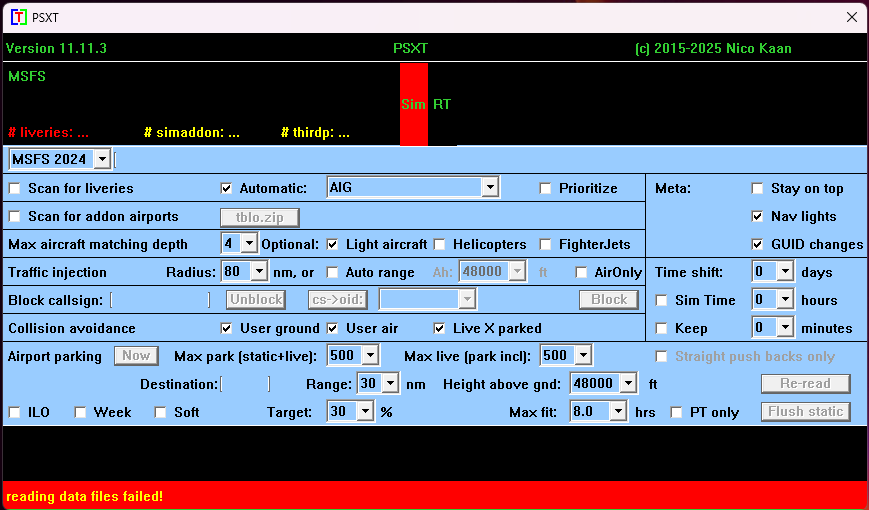Toggle Light aircraft option
Viewport: 869px width, 510px height.
click(x=333, y=244)
